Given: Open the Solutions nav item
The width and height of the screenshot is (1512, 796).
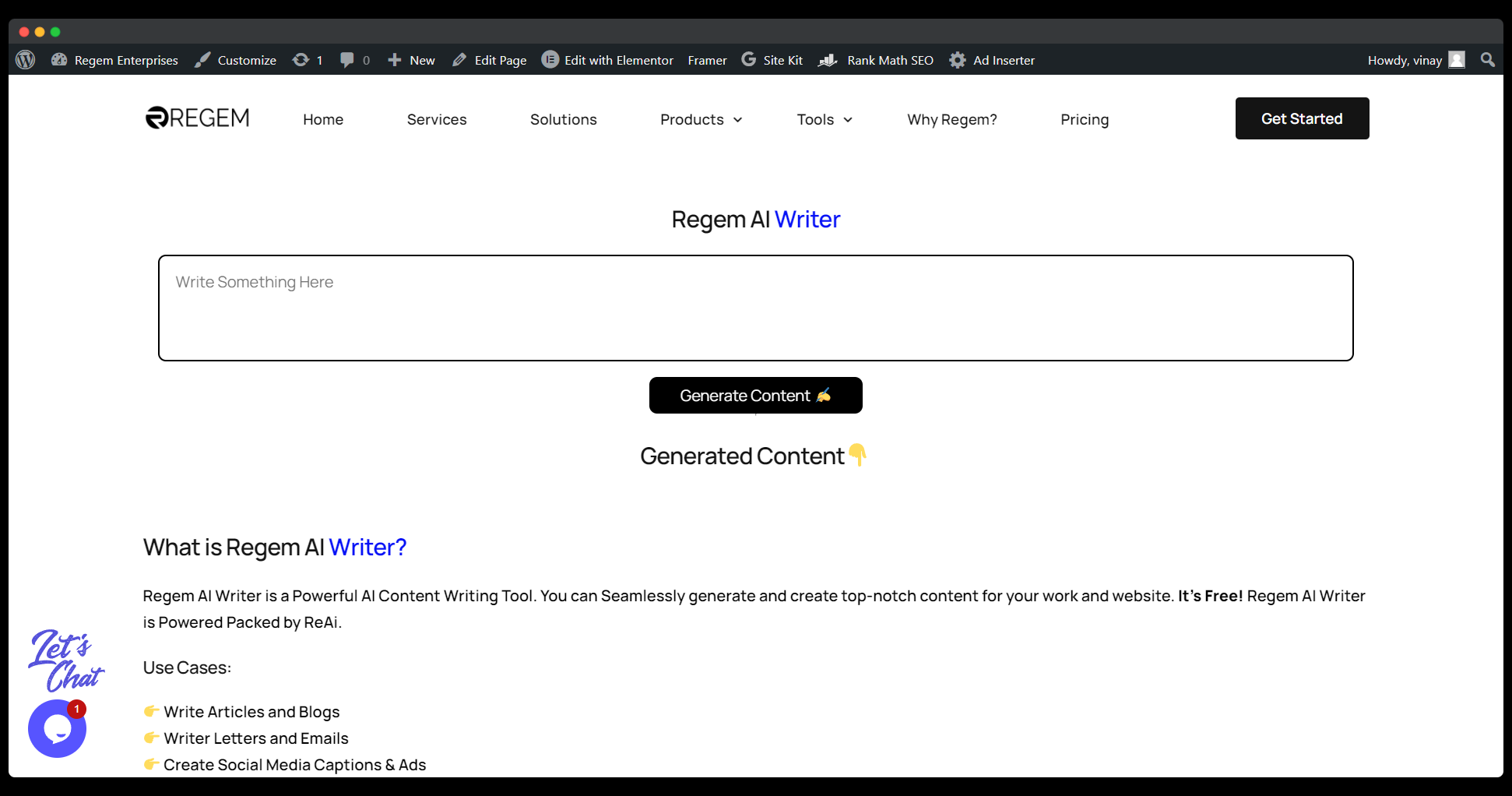Looking at the screenshot, I should (564, 119).
